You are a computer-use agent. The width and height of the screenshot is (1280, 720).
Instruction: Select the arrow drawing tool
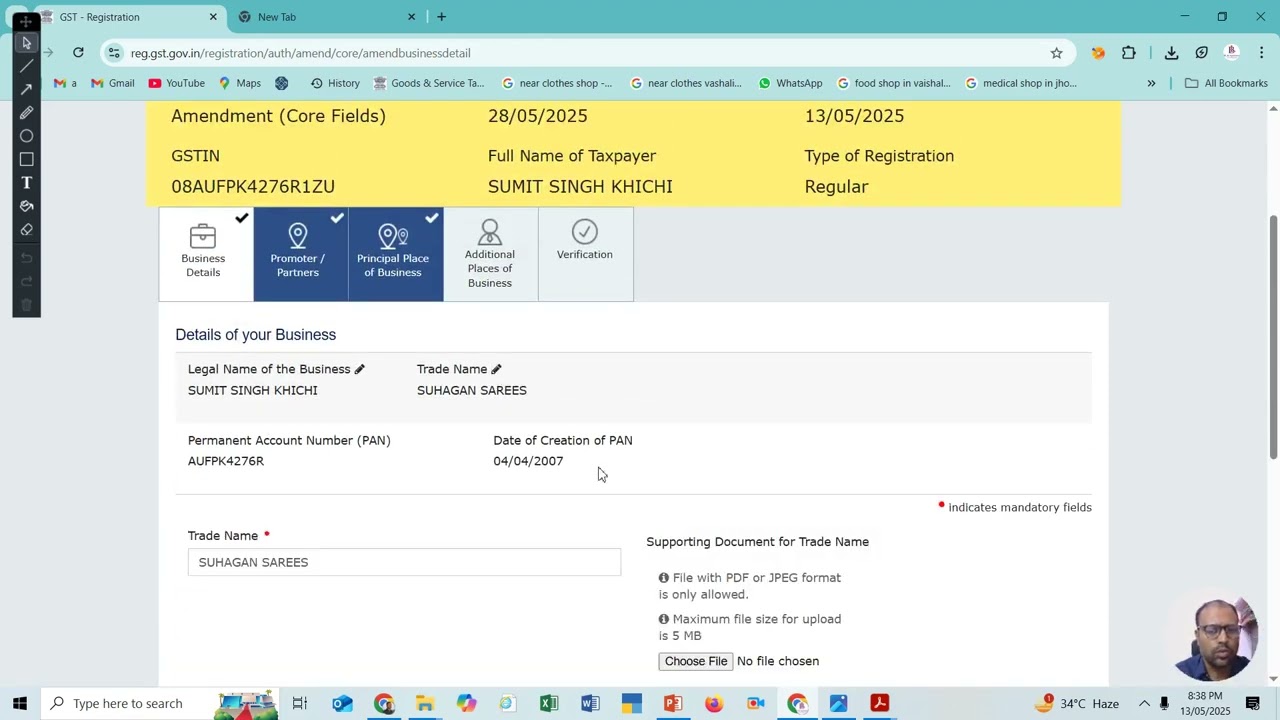[x=26, y=89]
